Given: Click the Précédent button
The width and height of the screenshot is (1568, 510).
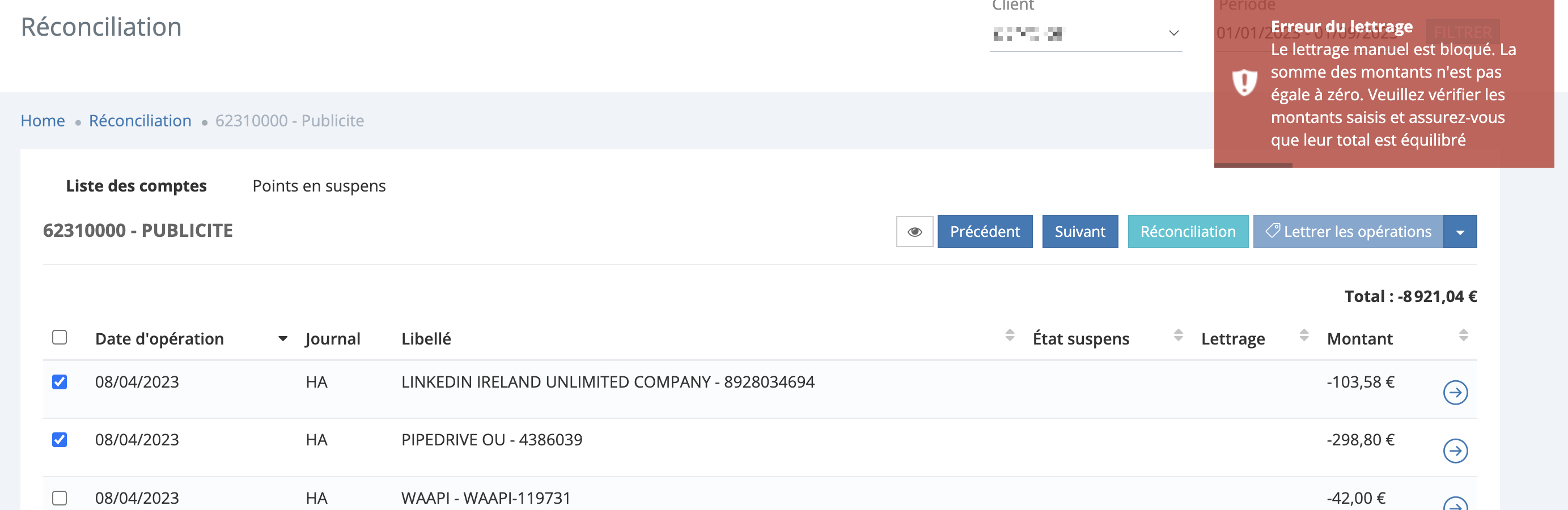Looking at the screenshot, I should coord(985,231).
